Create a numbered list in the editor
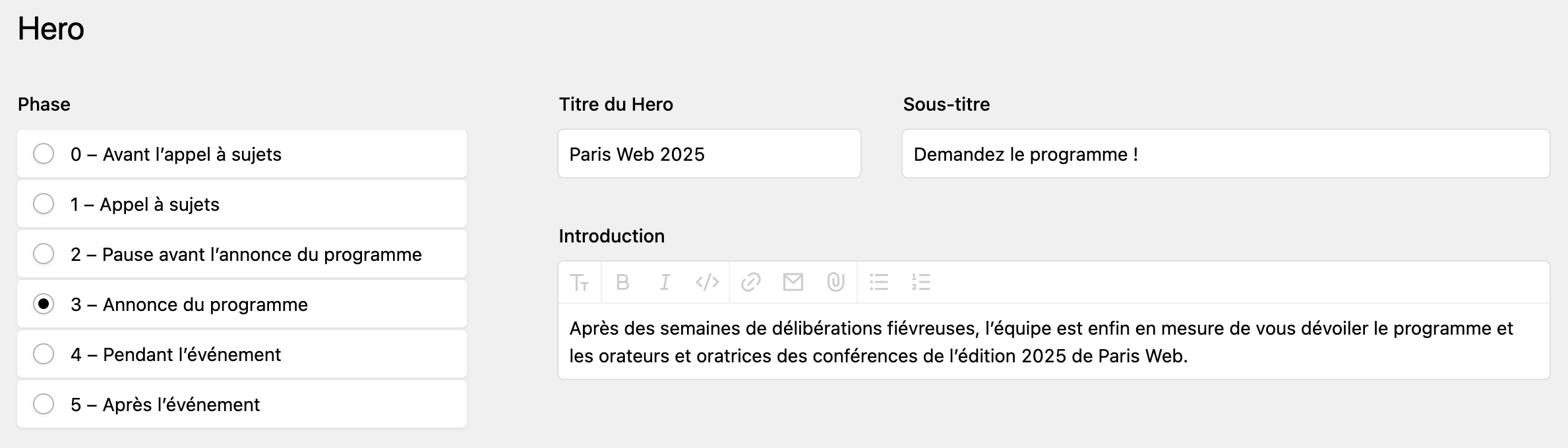The image size is (1568, 448). [x=921, y=282]
